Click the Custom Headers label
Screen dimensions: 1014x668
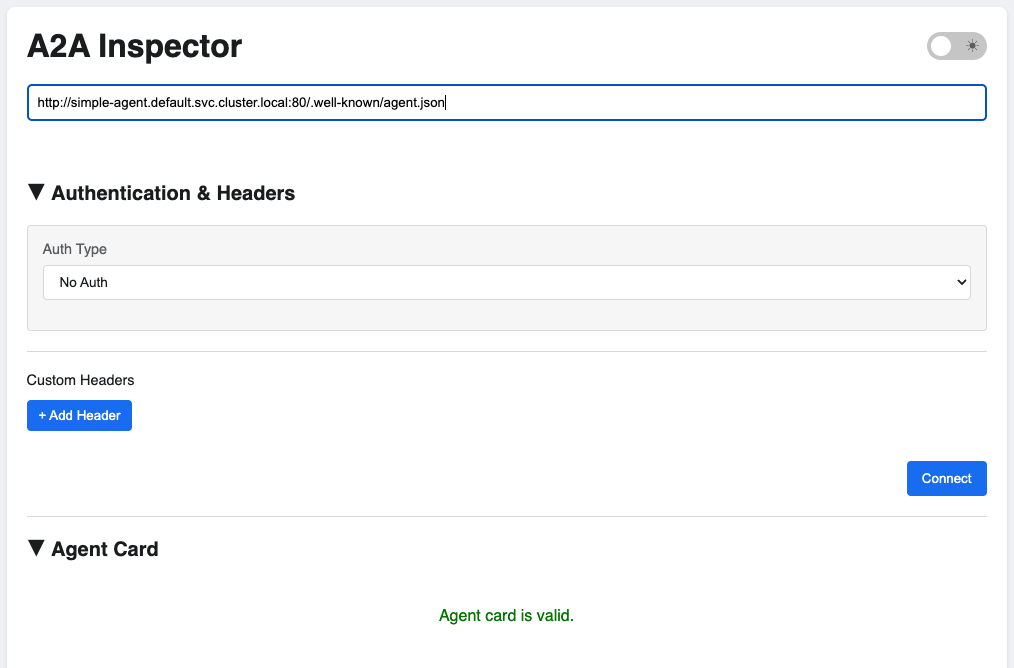coord(79,380)
